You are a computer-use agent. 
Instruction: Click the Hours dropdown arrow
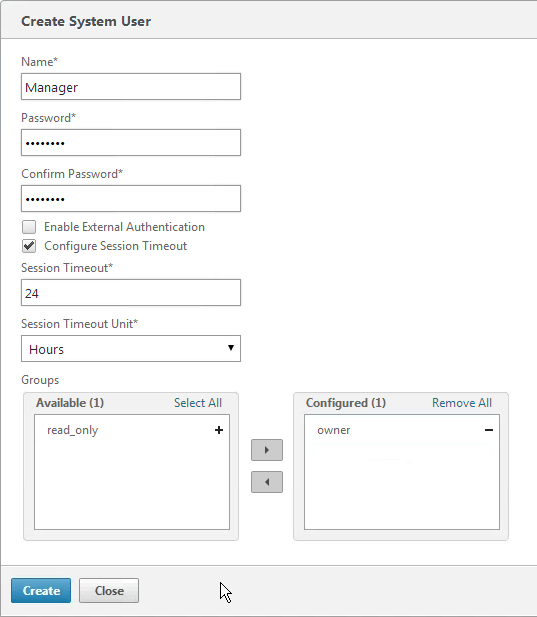pos(231,347)
